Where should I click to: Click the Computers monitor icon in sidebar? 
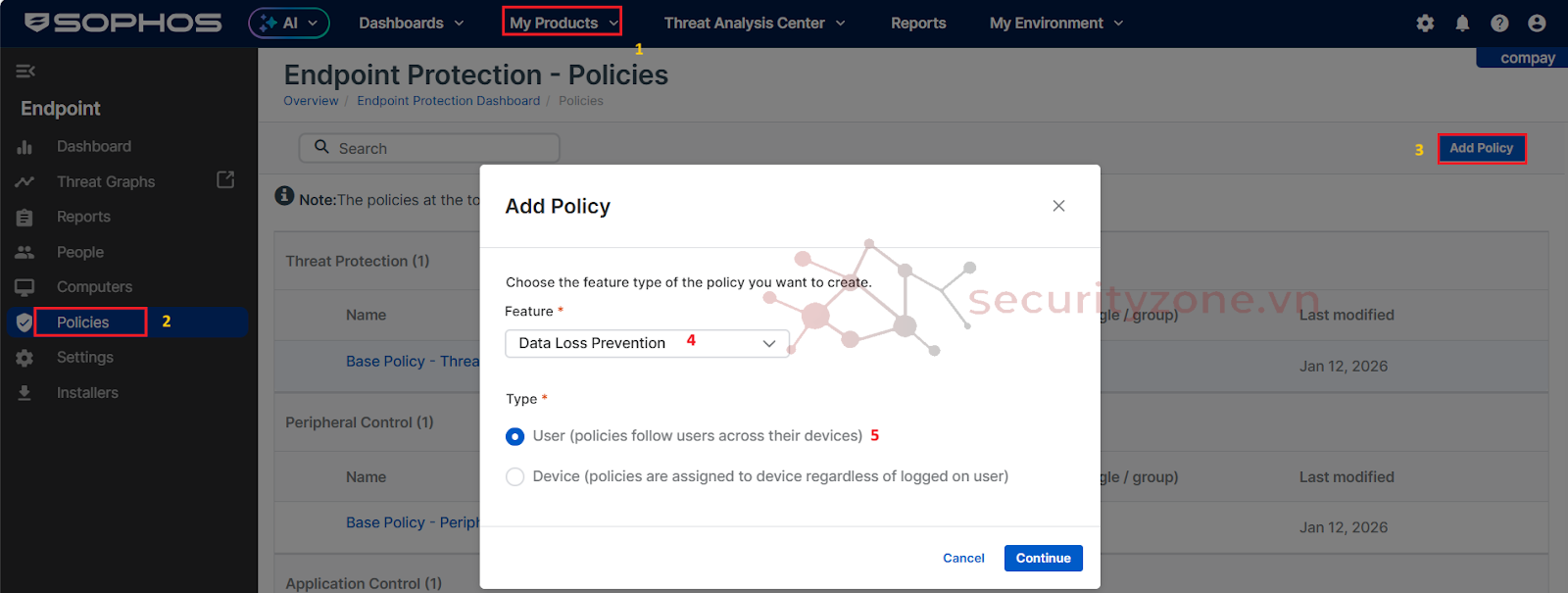tap(24, 287)
